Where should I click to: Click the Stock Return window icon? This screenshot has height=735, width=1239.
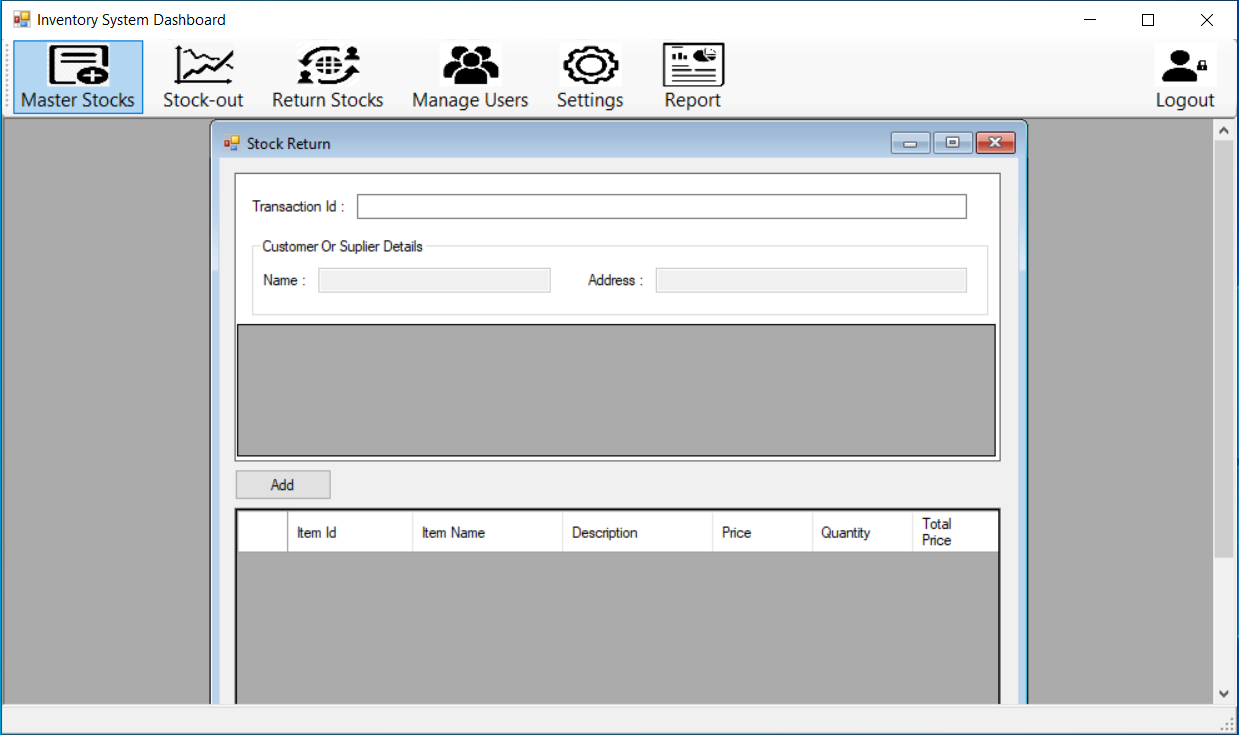point(232,144)
